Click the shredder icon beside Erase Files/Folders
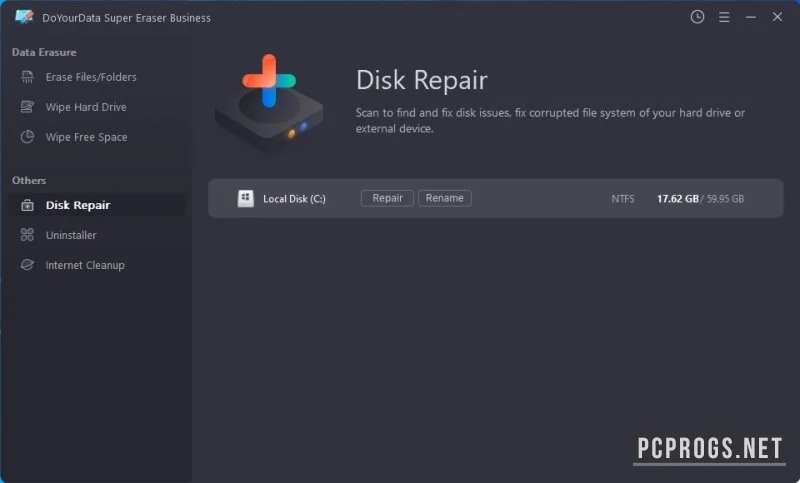 tap(27, 77)
